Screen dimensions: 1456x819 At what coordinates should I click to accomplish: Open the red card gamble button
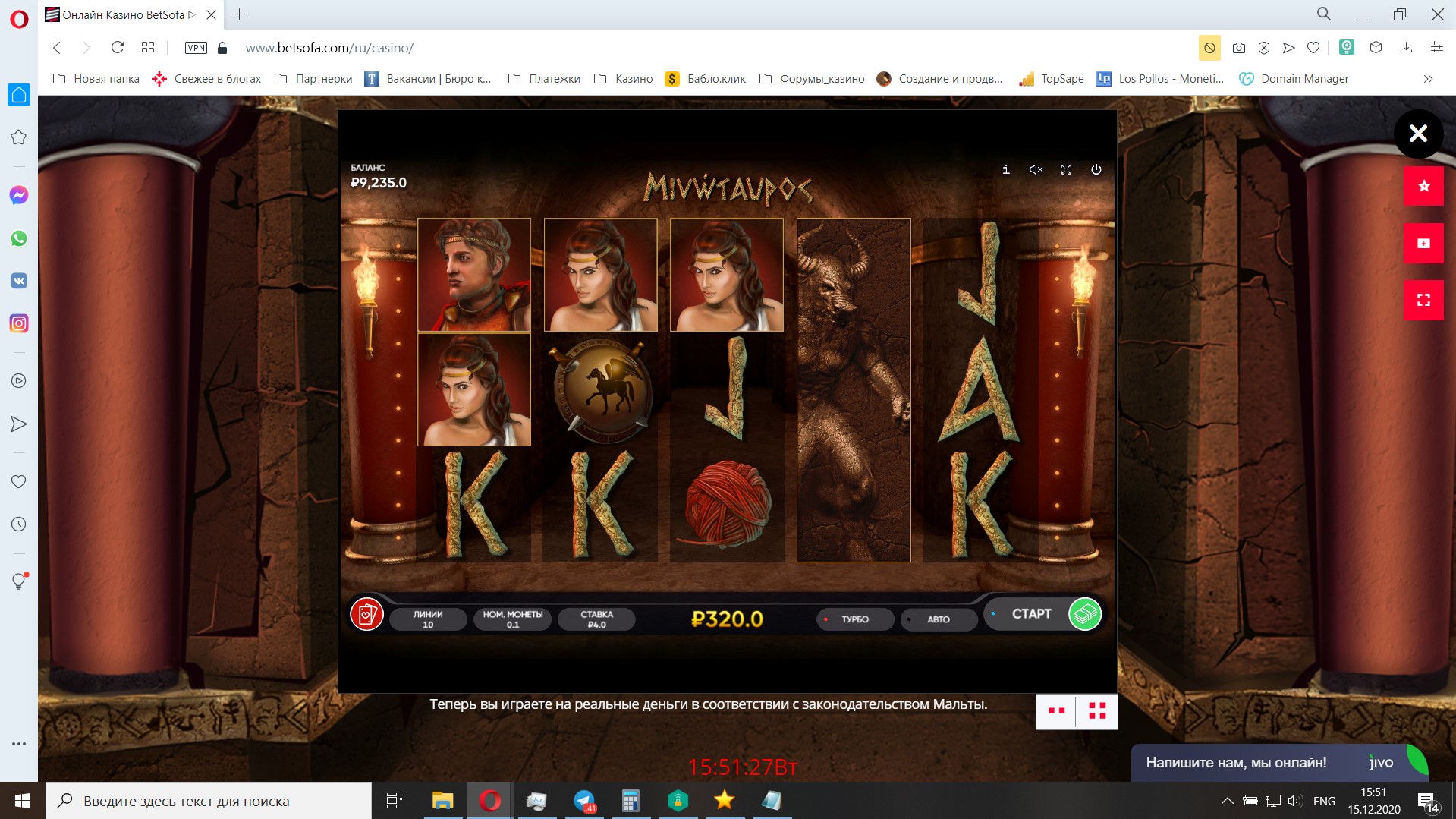tap(366, 613)
